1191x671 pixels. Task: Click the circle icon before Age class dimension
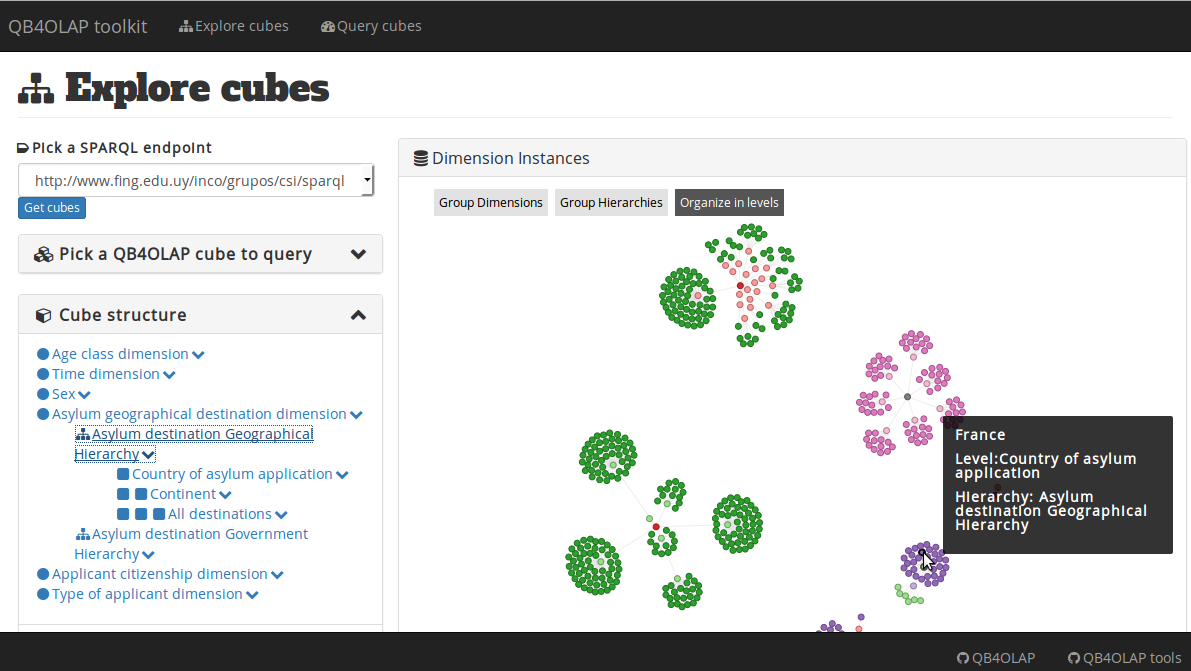[x=43, y=354]
